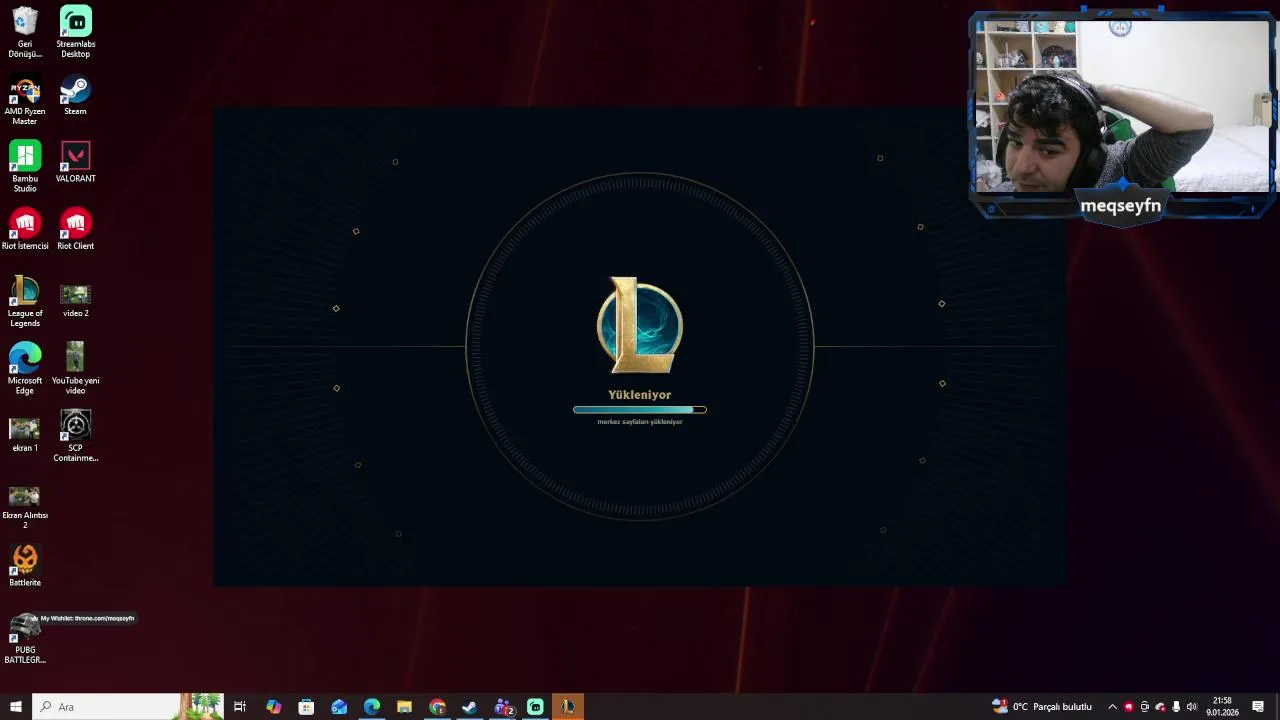Viewport: 1280px width, 720px height.
Task: Select the Battlerite desktop shortcut
Action: pos(25,565)
